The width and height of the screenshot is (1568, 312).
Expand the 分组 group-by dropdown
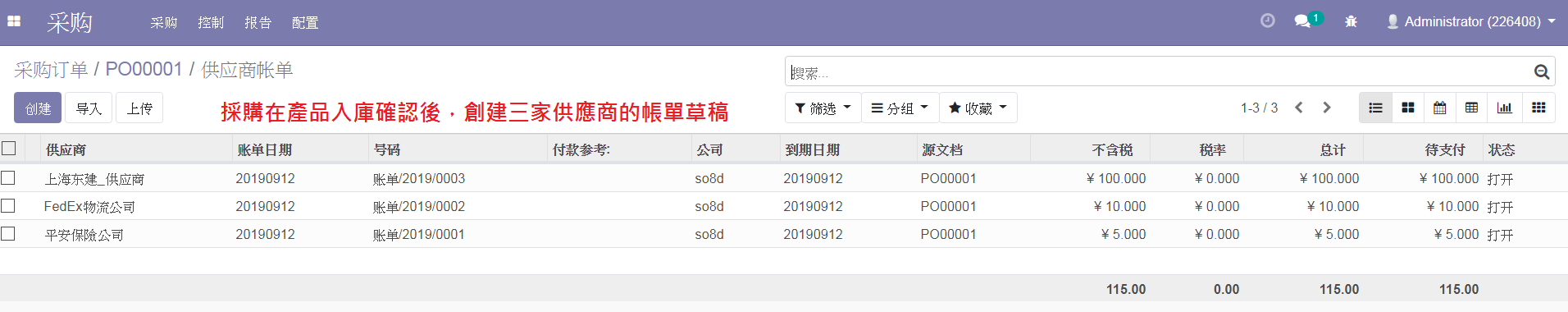900,108
